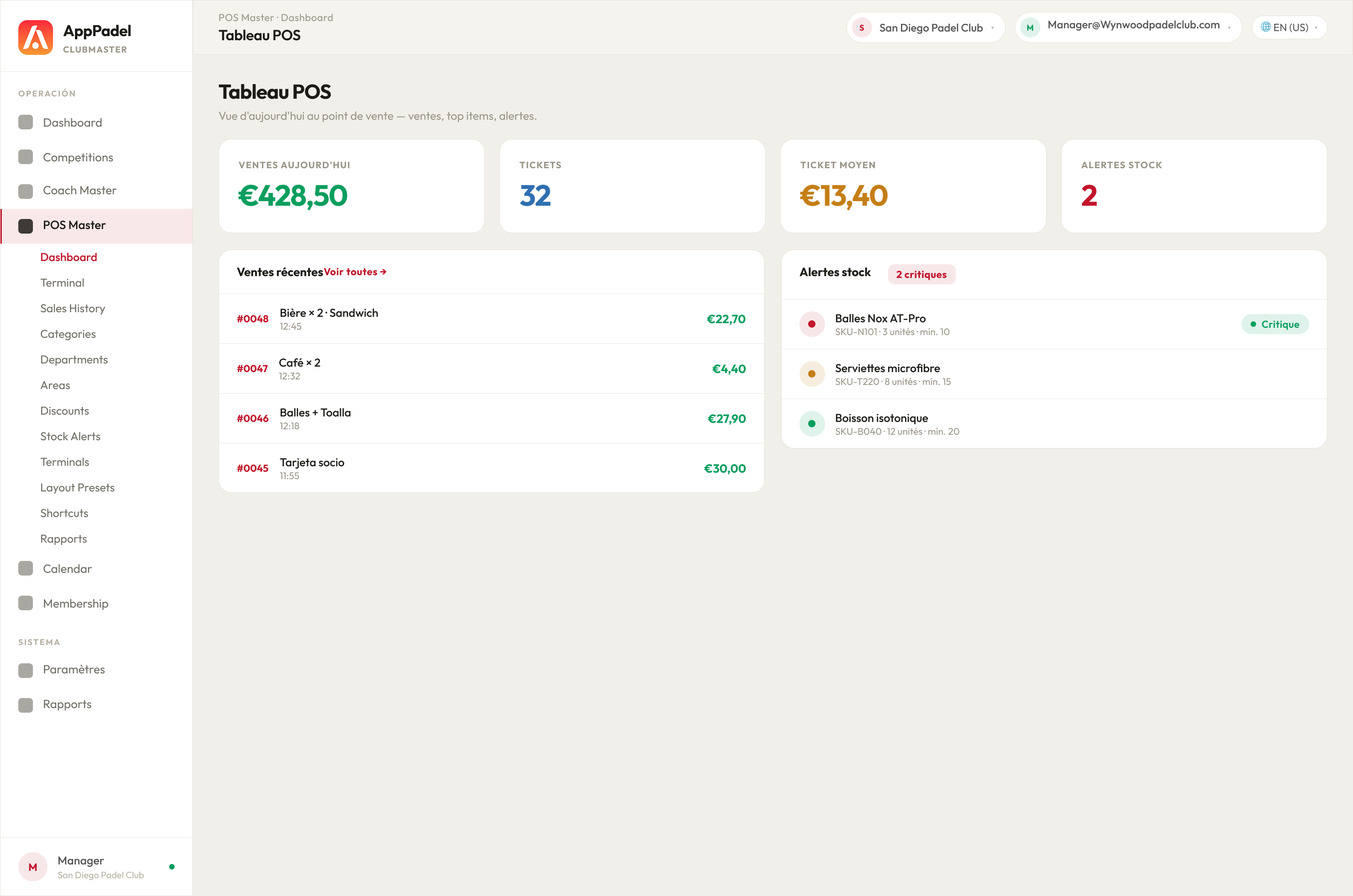Open Rapports under Sistema

tap(96, 704)
